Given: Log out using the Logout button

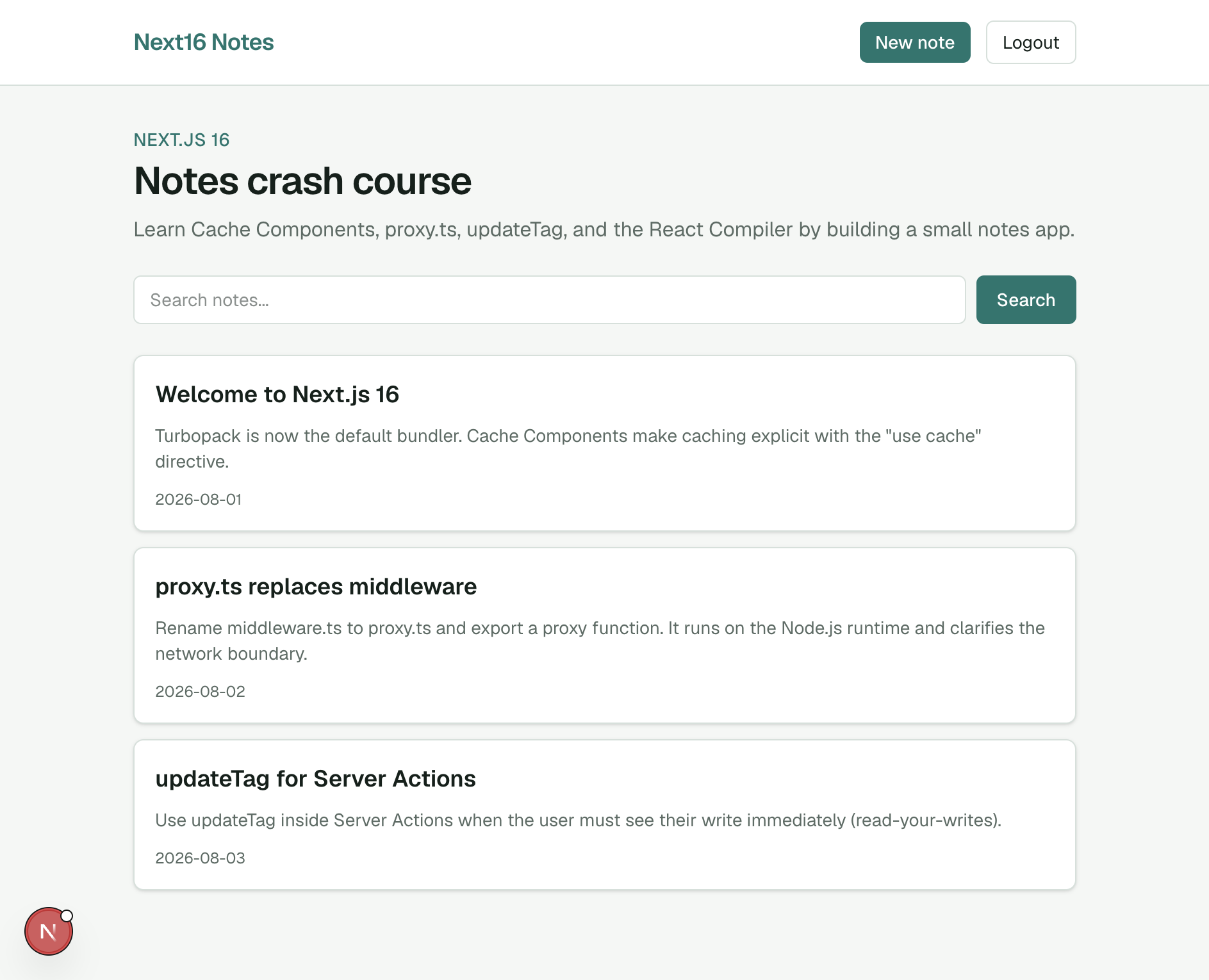Looking at the screenshot, I should pyautogui.click(x=1031, y=42).
